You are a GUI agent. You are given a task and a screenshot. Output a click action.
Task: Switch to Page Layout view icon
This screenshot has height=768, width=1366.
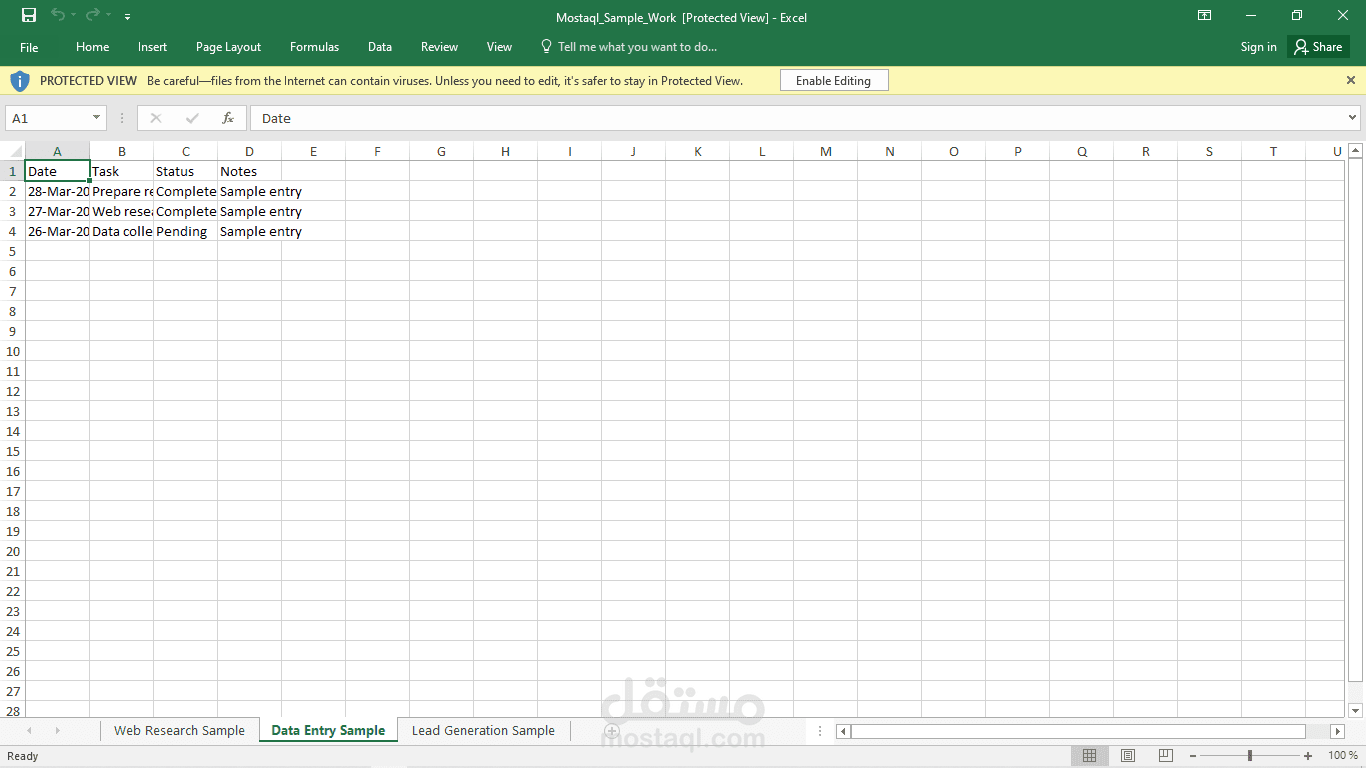coord(1128,756)
